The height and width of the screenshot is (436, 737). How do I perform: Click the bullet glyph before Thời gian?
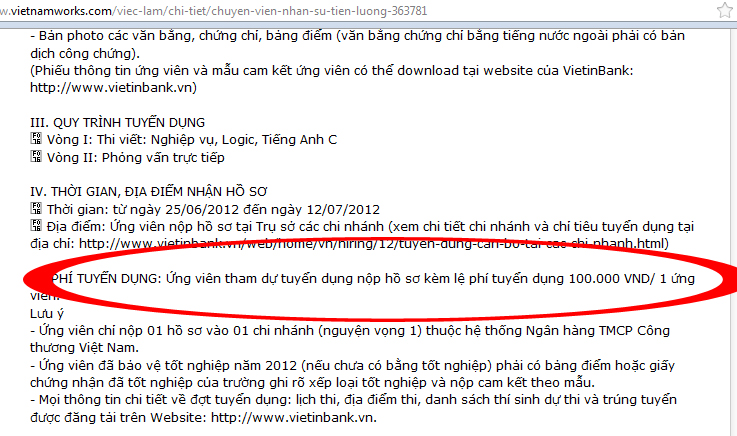38,209
